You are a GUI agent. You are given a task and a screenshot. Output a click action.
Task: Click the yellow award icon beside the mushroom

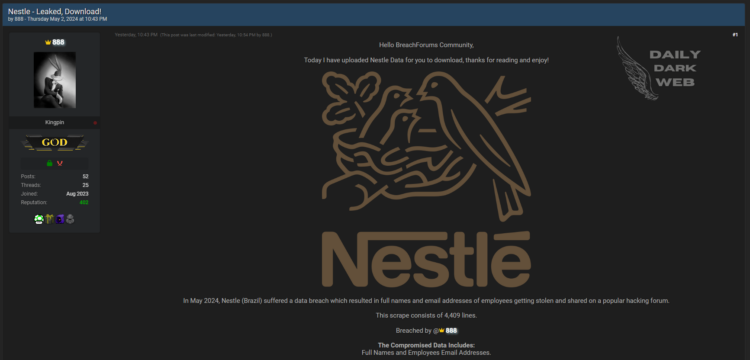click(x=49, y=219)
